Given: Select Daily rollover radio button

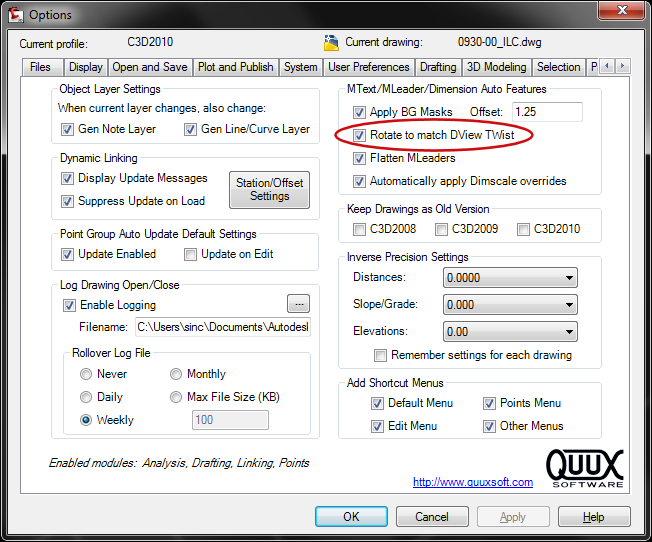Looking at the screenshot, I should 86,397.
